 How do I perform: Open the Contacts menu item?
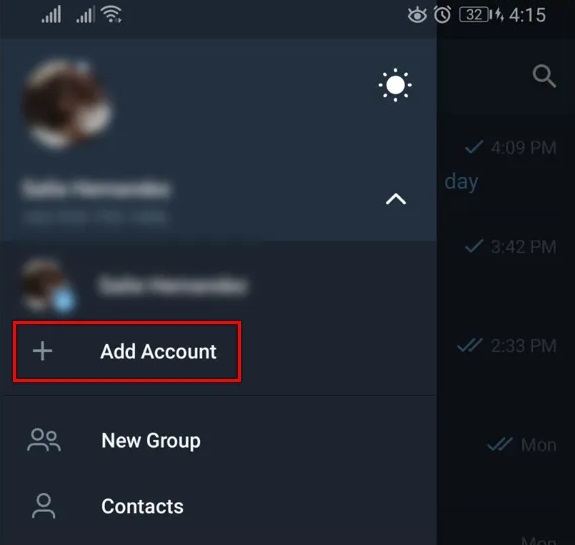[218, 506]
